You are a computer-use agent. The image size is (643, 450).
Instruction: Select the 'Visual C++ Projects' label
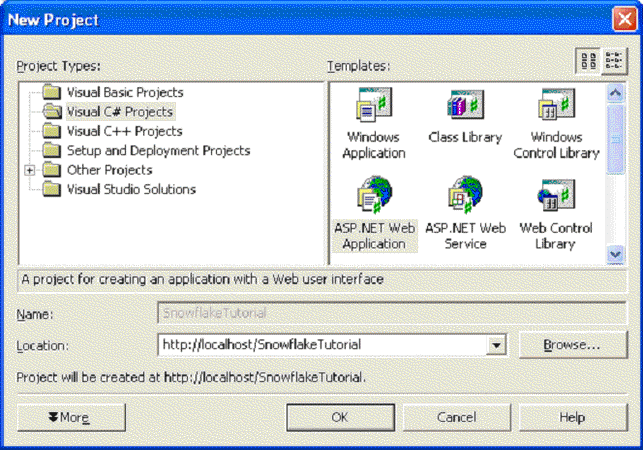point(125,131)
